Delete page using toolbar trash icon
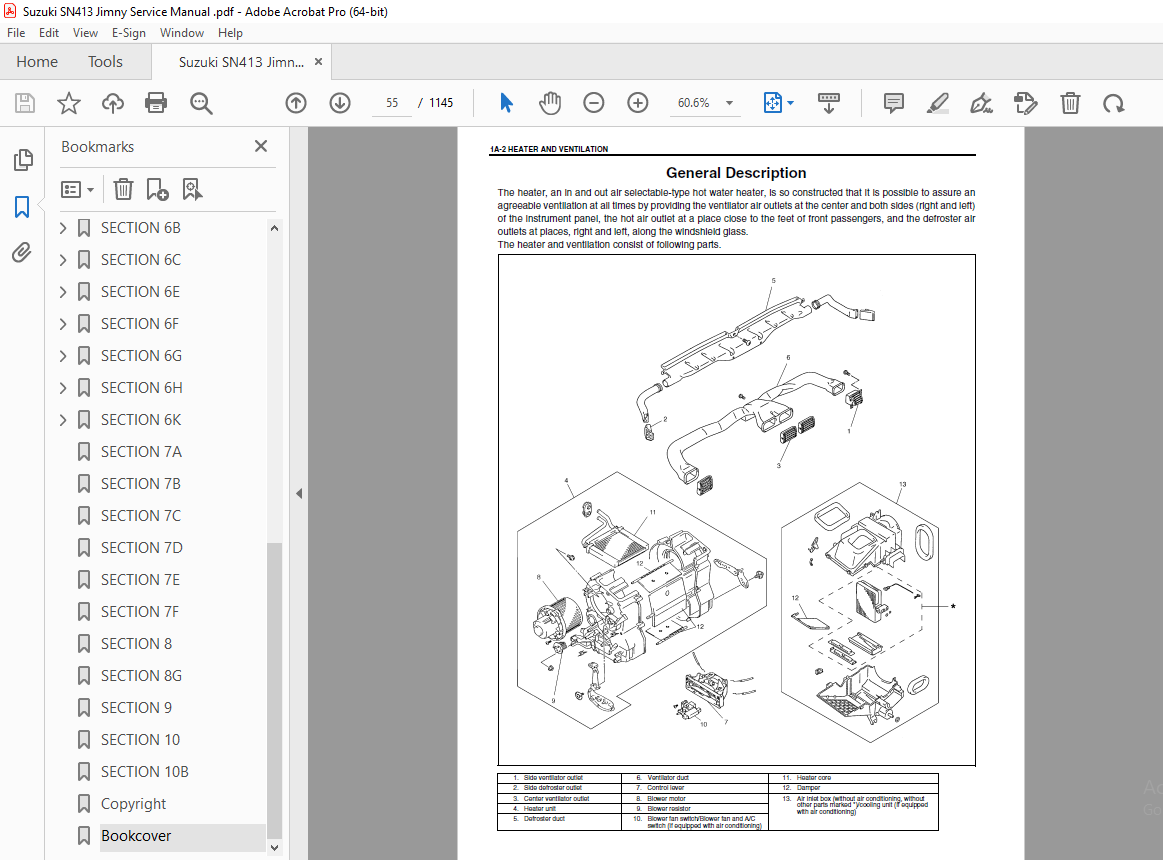The image size is (1163, 860). click(1070, 103)
